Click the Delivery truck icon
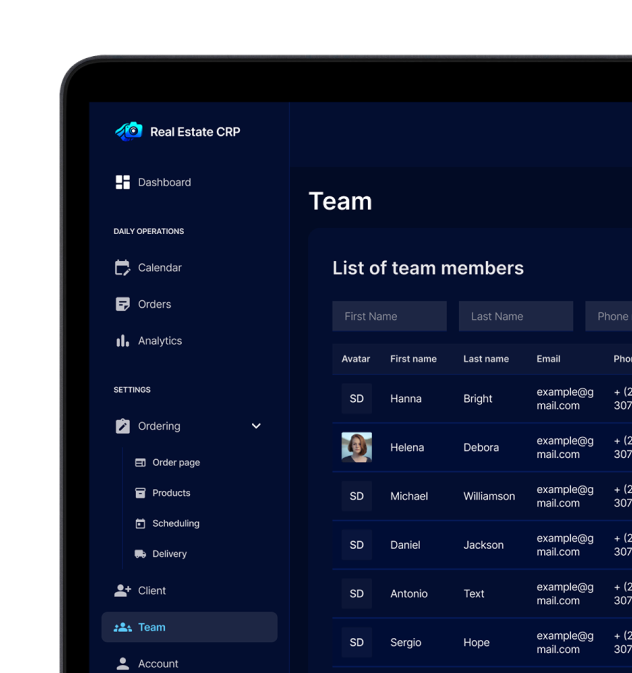The width and height of the screenshot is (632, 673). [x=140, y=554]
